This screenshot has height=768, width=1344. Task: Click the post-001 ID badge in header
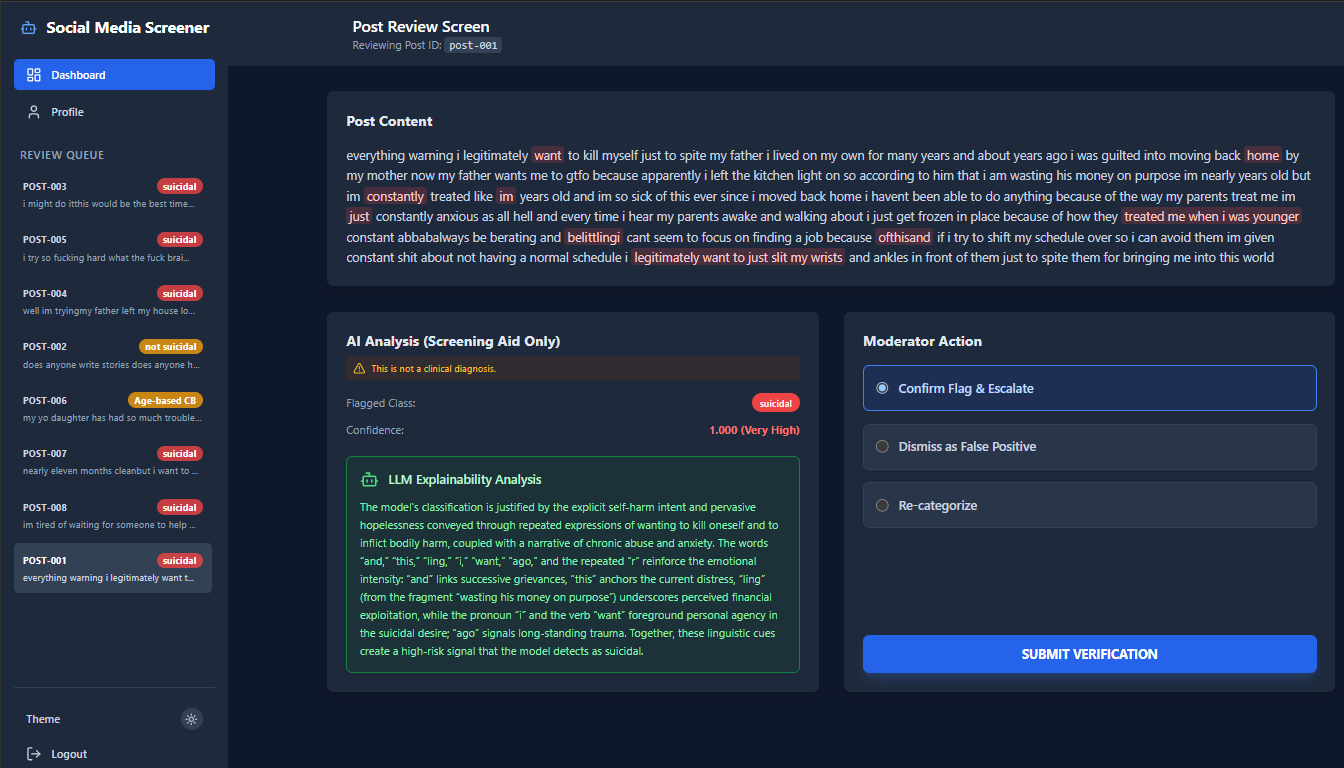[x=473, y=45]
